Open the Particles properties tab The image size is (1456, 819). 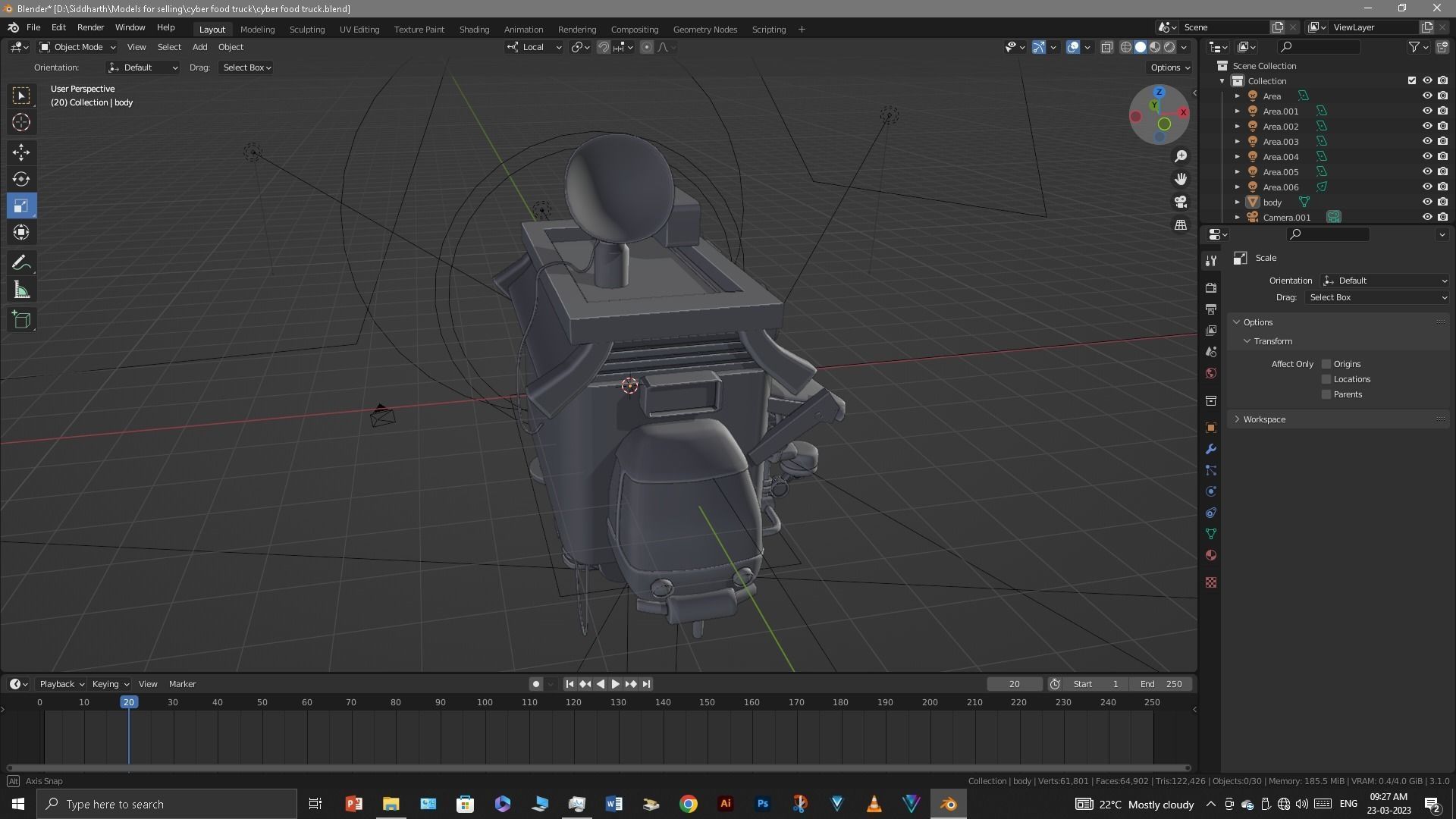[1211, 470]
